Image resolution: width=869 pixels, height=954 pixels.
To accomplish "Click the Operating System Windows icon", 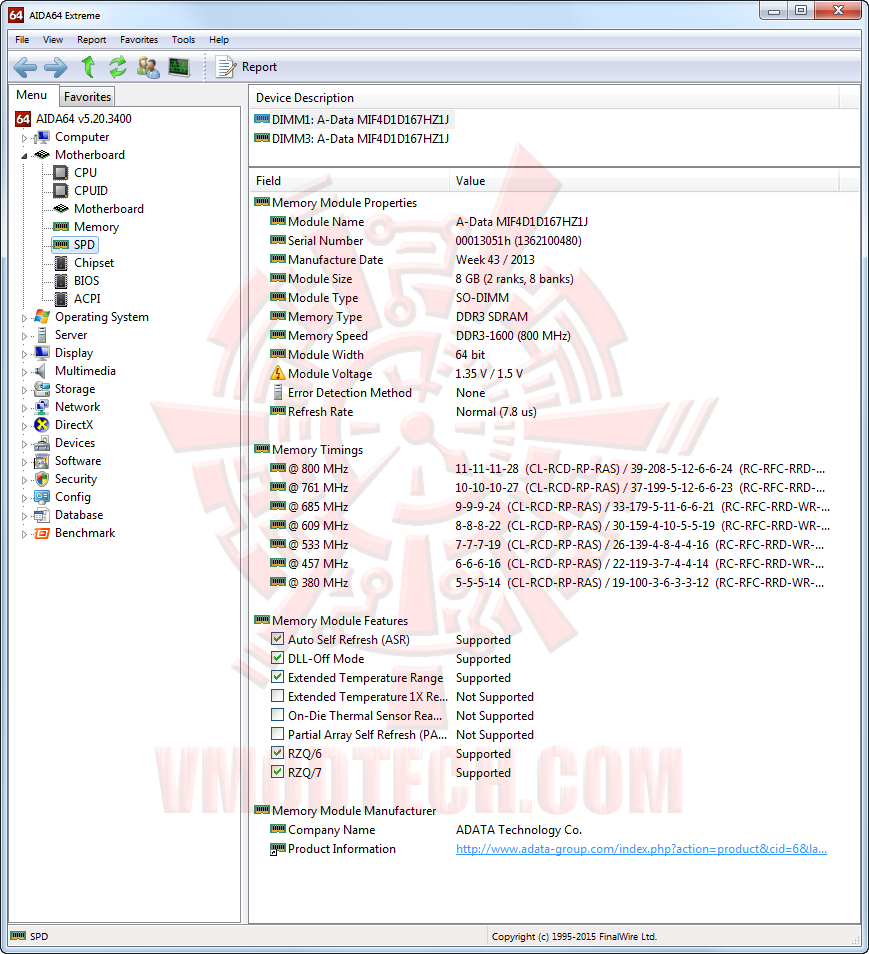I will 42,317.
